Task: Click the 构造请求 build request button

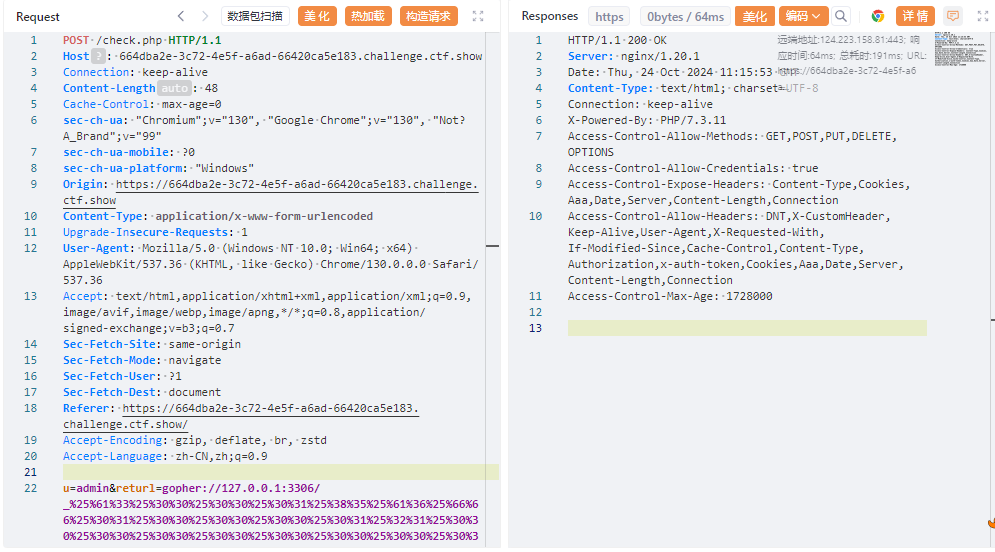Action: click(x=428, y=16)
